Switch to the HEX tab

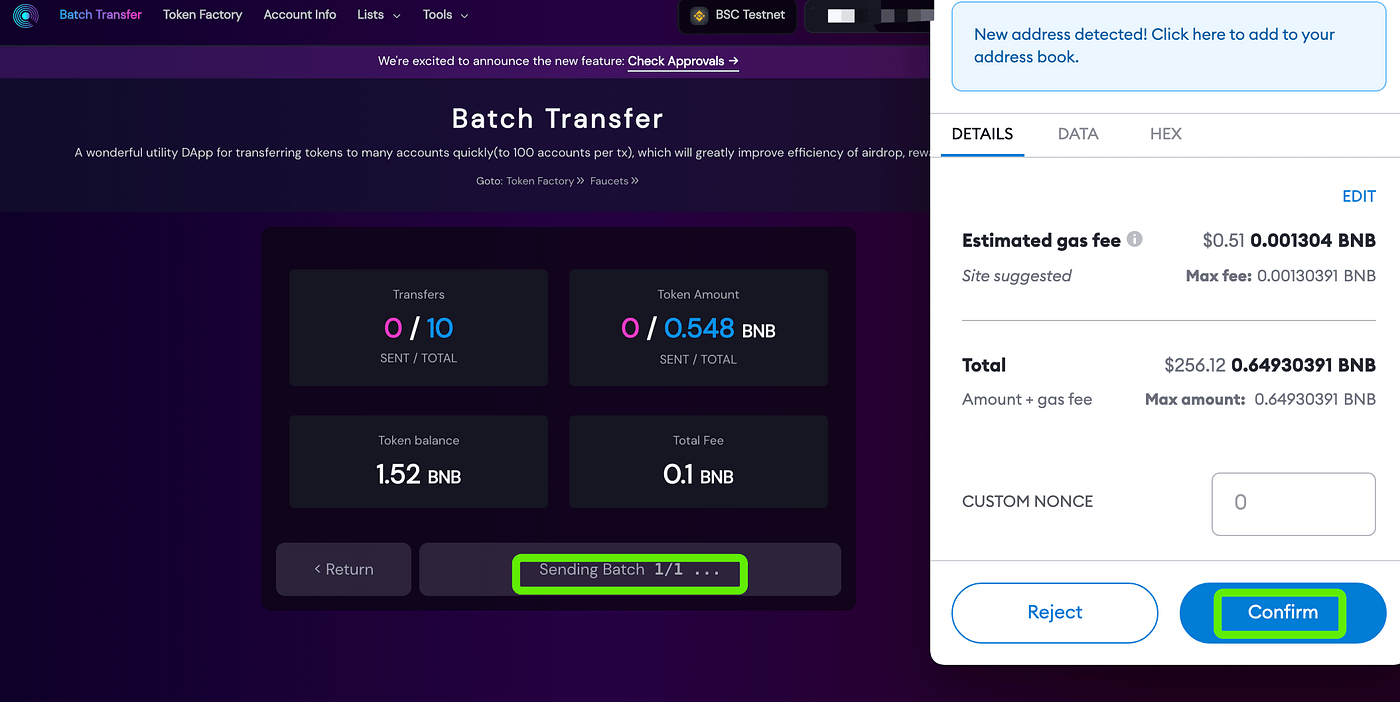point(1166,134)
